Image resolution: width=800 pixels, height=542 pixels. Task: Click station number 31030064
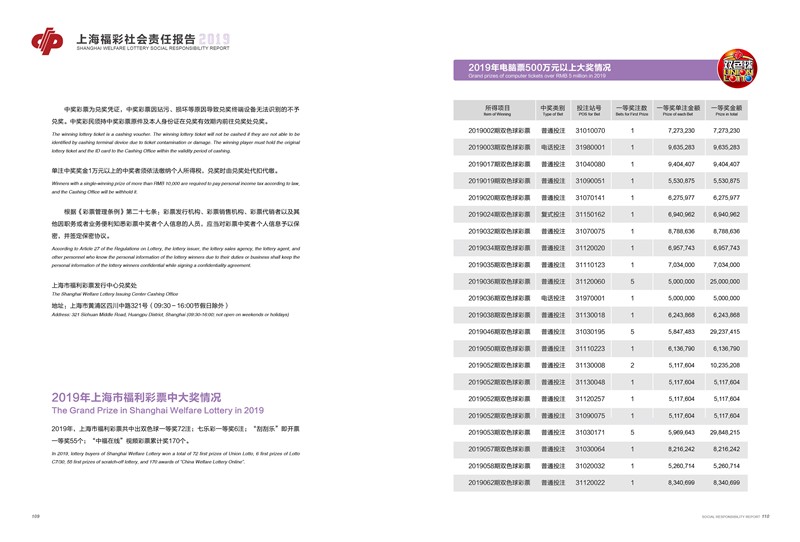[590, 450]
